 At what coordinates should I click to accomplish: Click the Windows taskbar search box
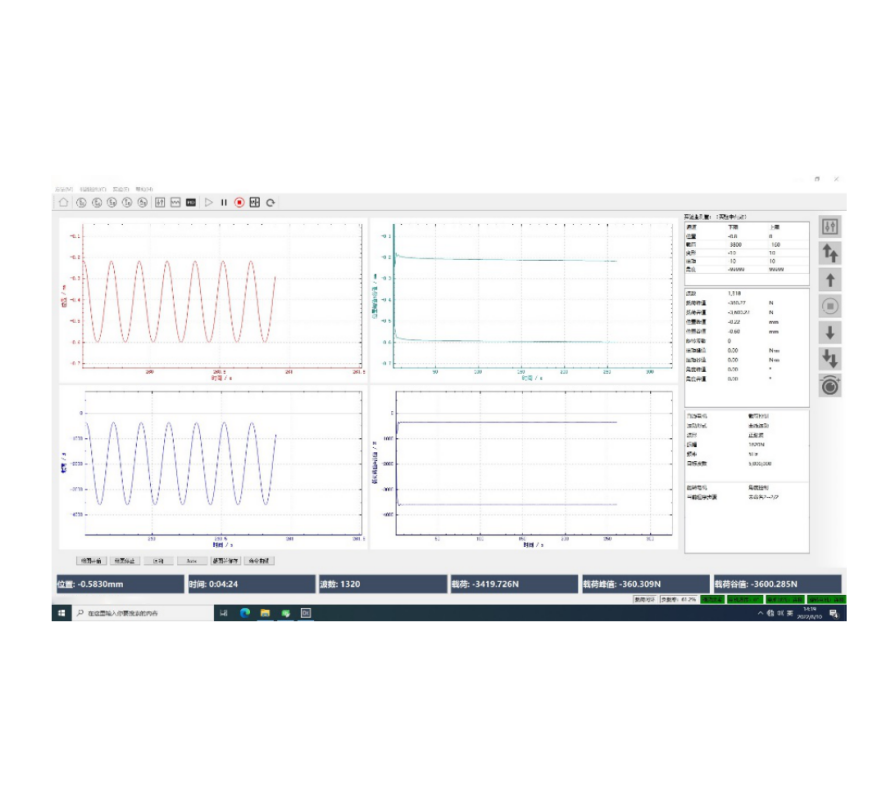[140, 613]
